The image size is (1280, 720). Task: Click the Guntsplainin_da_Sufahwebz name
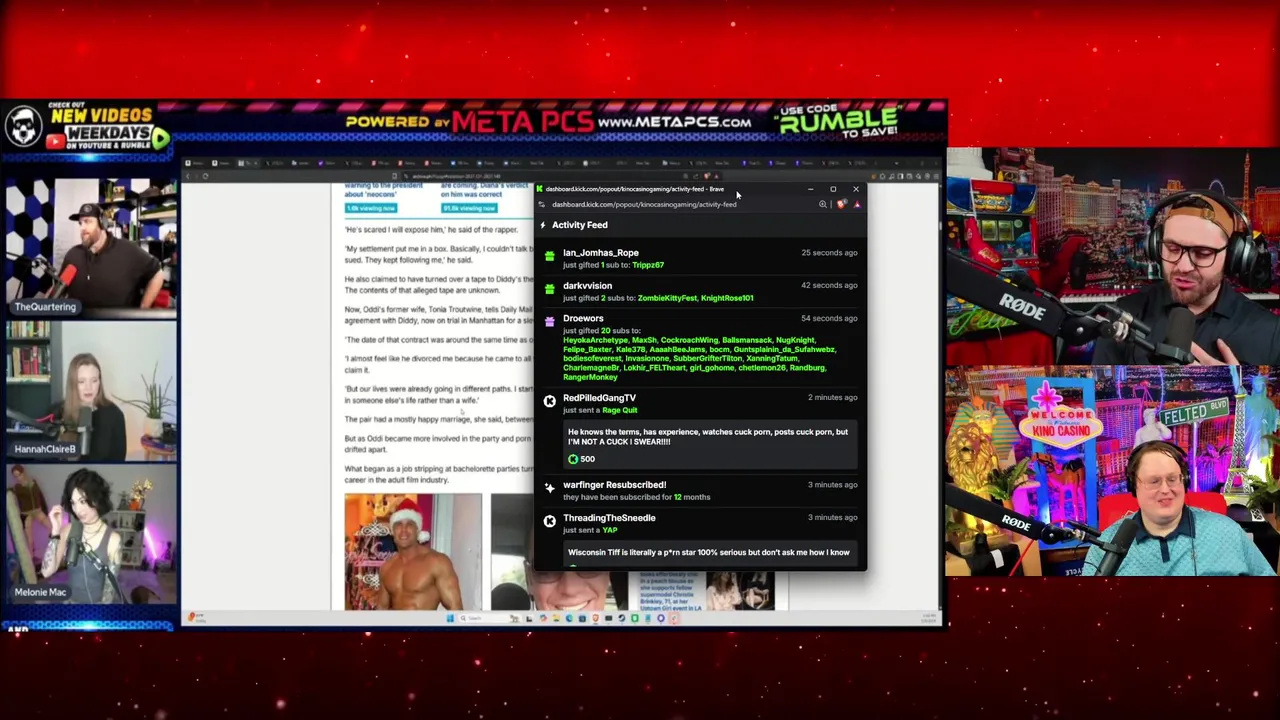(x=784, y=349)
